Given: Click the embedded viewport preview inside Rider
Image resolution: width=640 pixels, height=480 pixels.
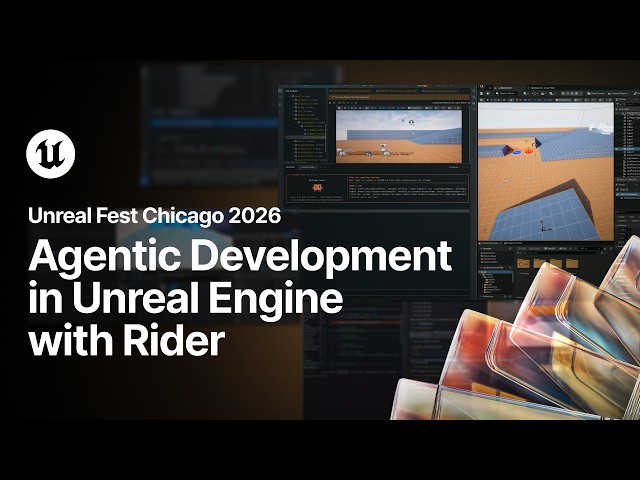Looking at the screenshot, I should point(399,136).
